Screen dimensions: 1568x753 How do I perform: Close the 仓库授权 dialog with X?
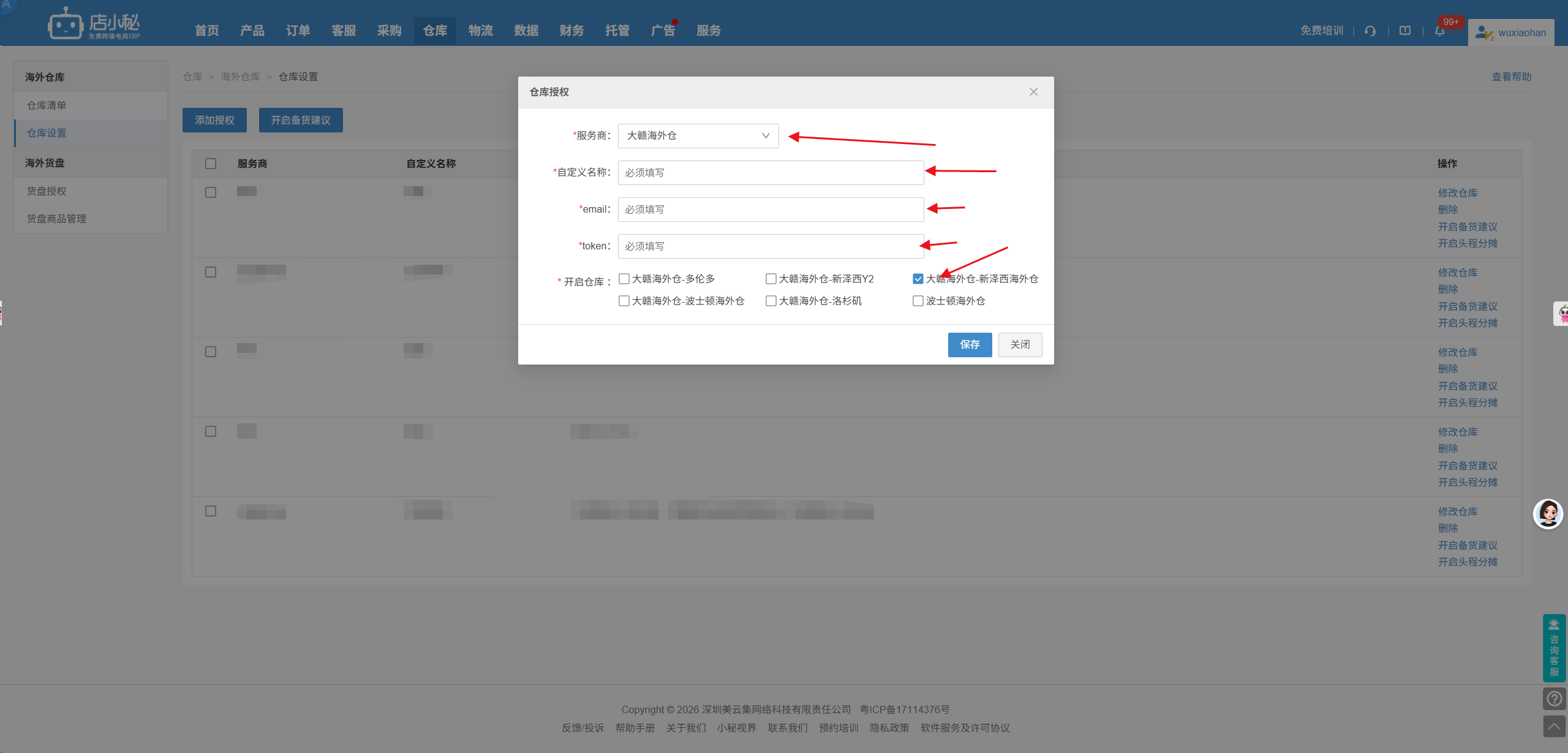1033,92
